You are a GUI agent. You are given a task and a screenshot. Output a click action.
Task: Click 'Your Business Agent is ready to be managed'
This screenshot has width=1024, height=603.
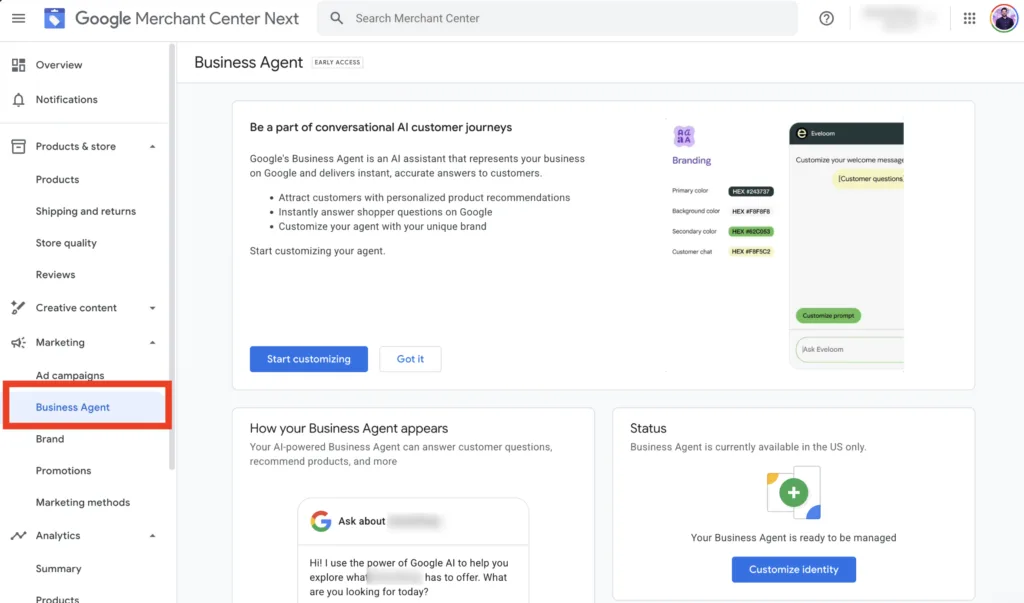[x=793, y=538]
